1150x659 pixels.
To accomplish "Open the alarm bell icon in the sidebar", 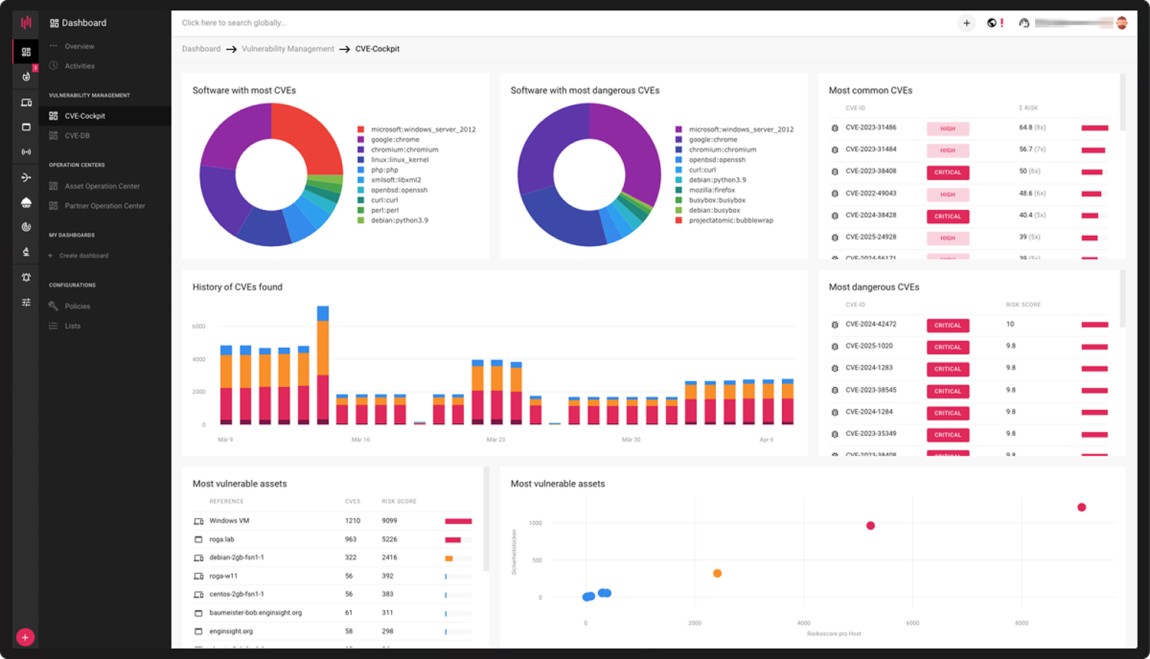I will coord(26,277).
